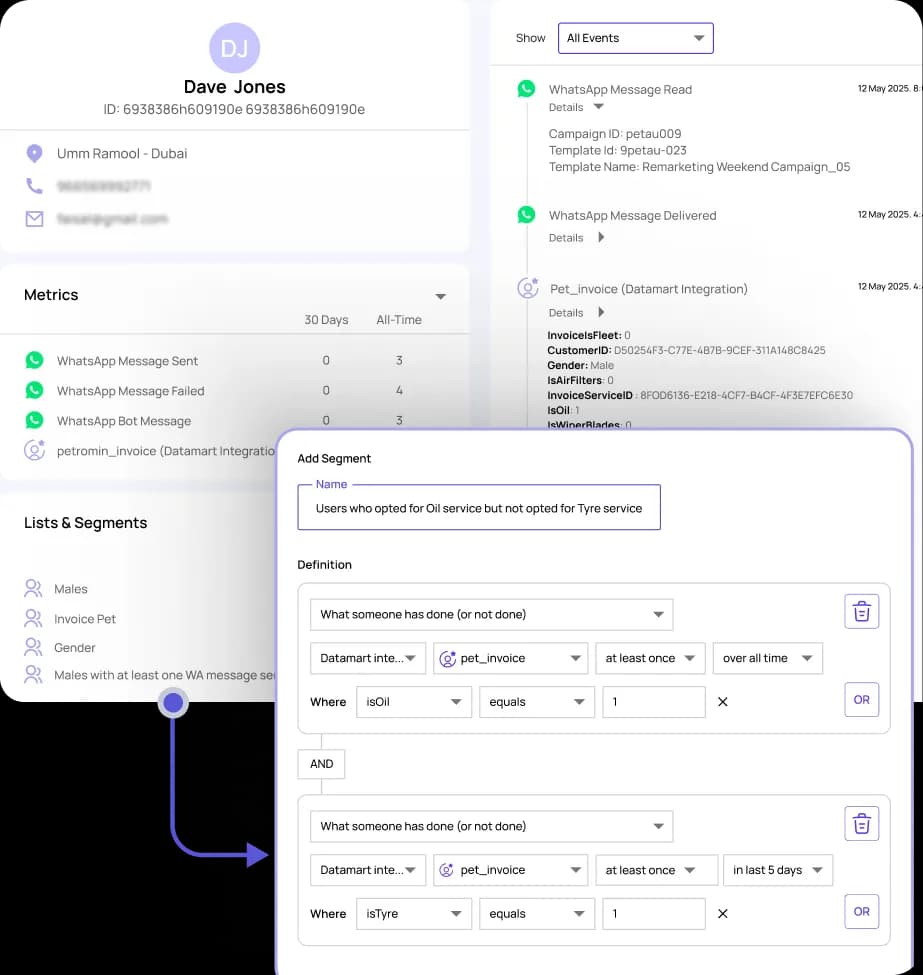Delete the isTyre condition block via trash icon

[x=861, y=823]
